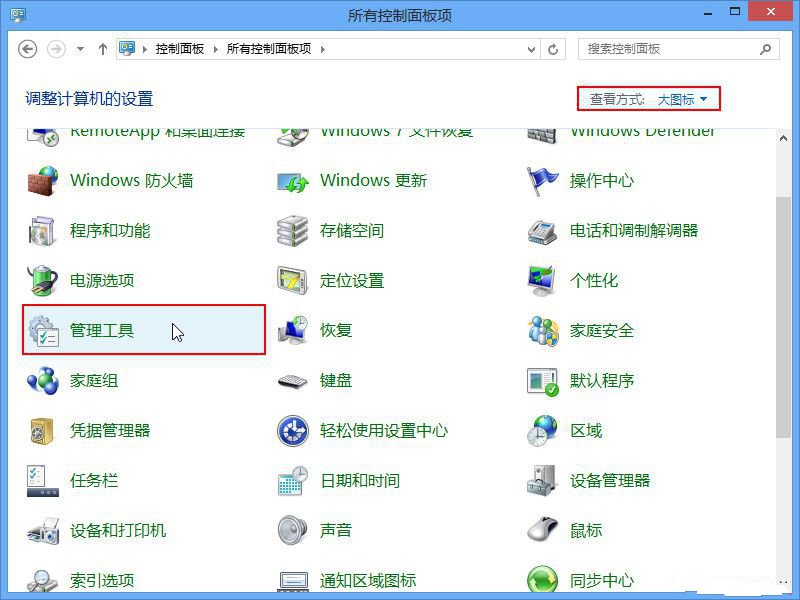Open 索引选项 icon
The height and width of the screenshot is (600, 800).
click(43, 581)
